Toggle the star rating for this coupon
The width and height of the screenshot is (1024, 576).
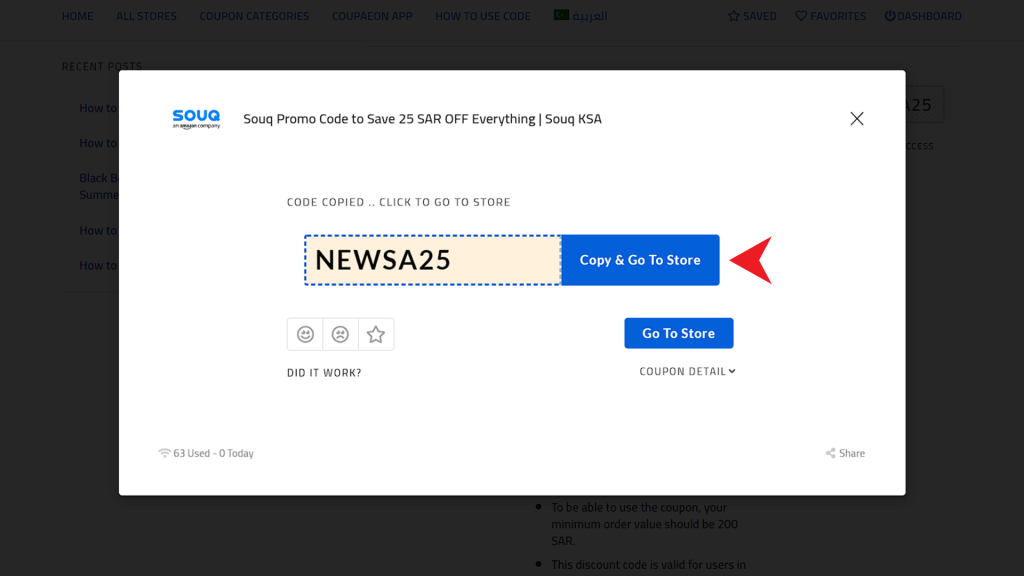(x=376, y=334)
